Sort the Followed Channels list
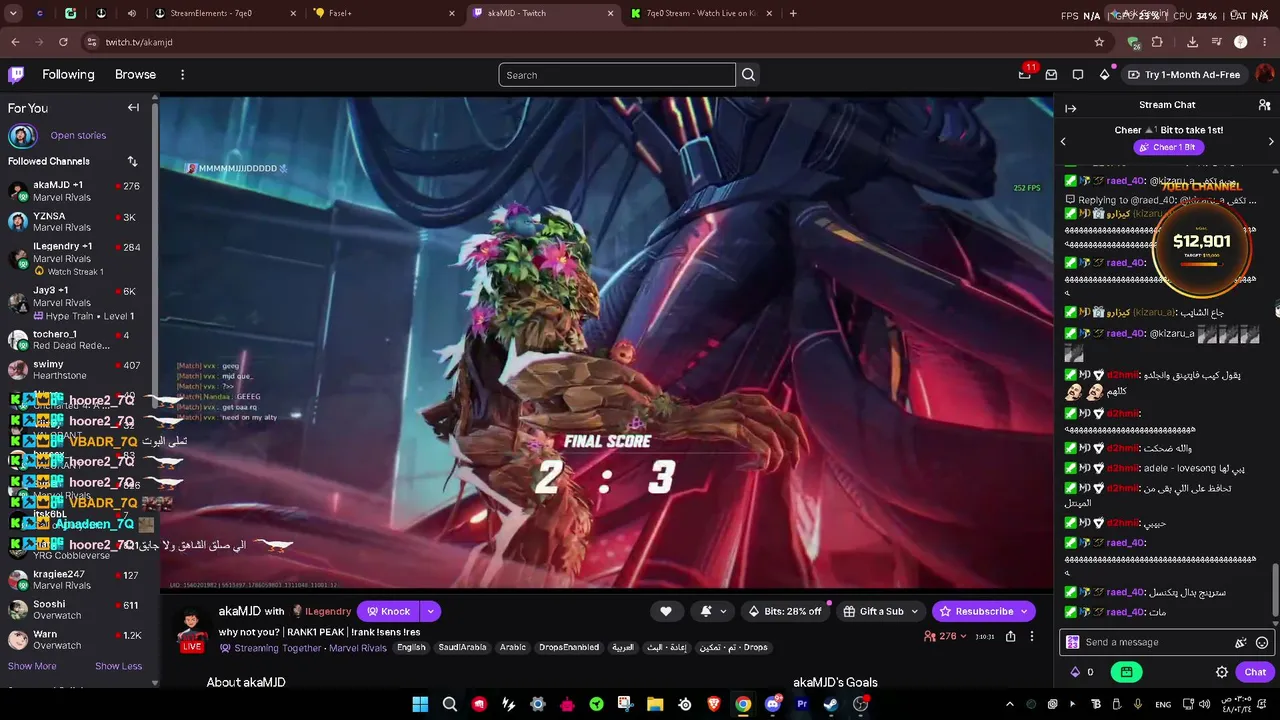Viewport: 1280px width, 720px height. tap(132, 161)
